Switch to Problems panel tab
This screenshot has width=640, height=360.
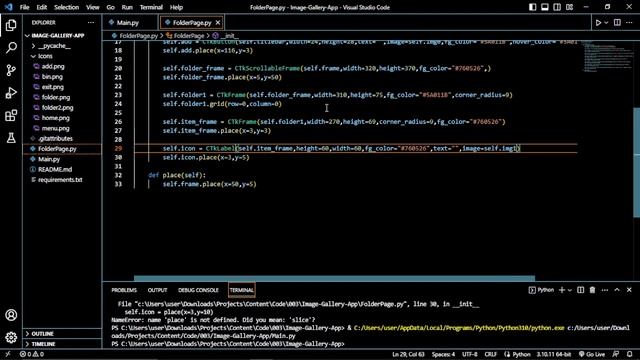click(124, 290)
